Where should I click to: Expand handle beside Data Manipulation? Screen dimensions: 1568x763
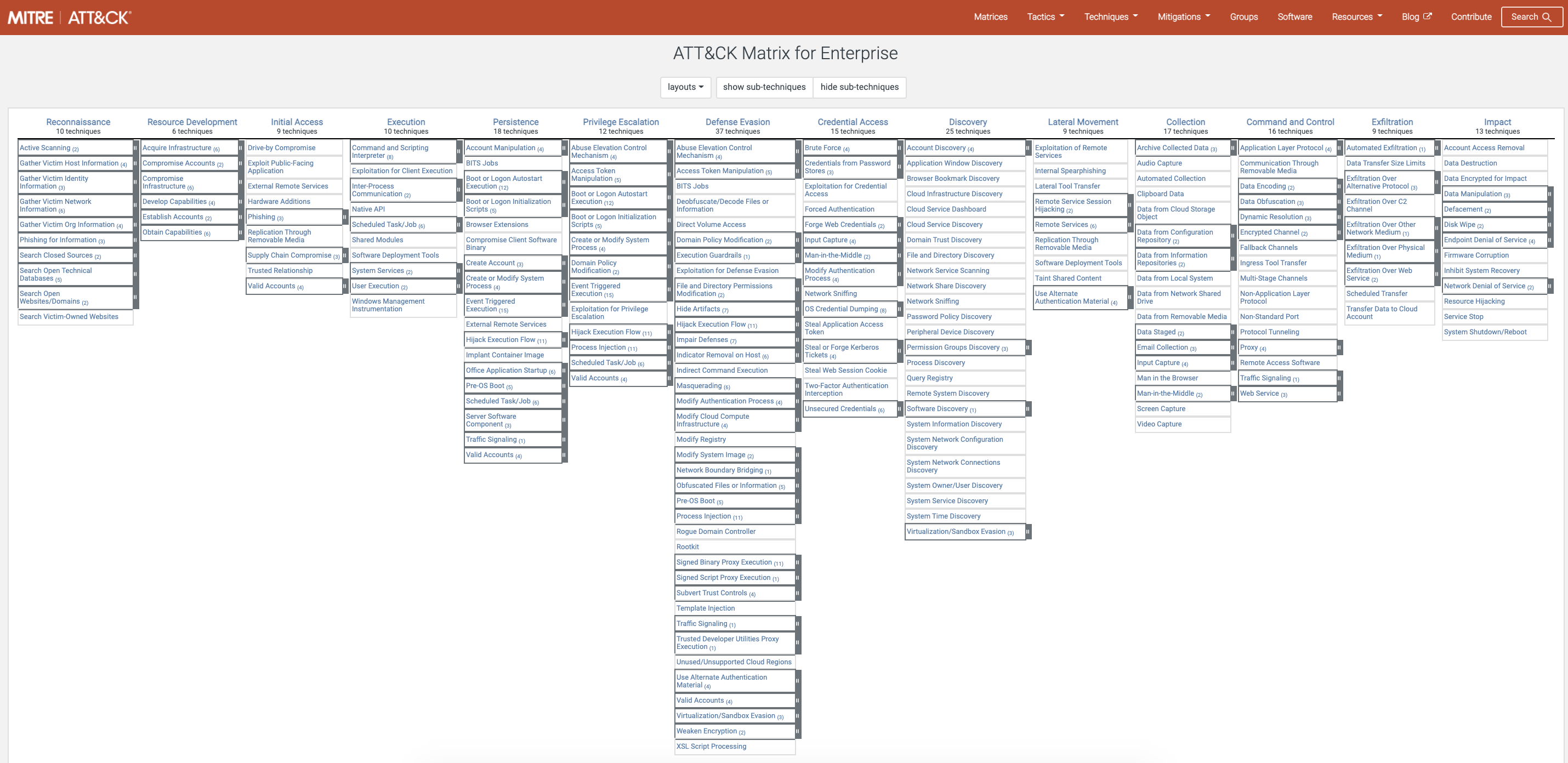tap(1550, 194)
